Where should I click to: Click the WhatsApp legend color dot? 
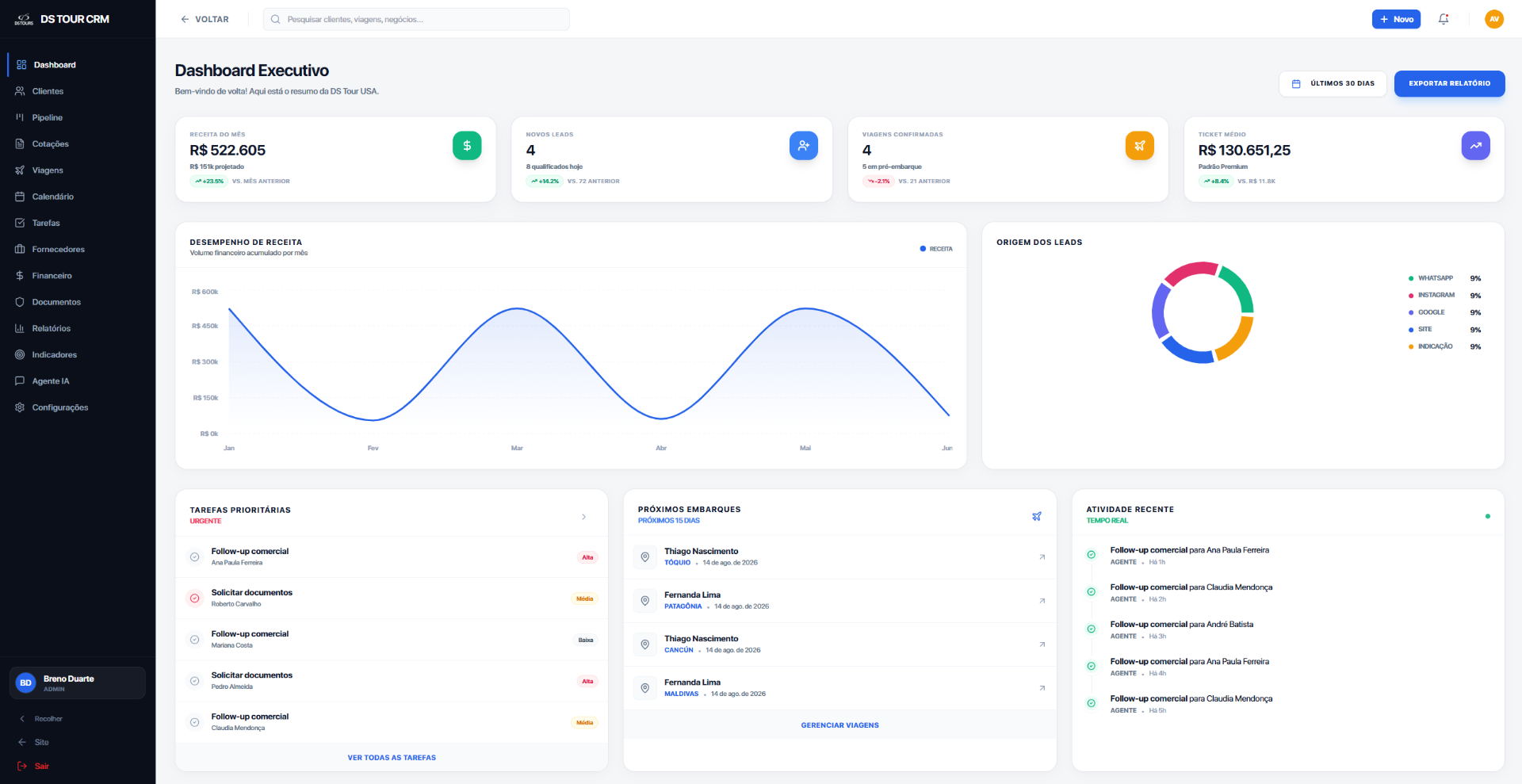pos(1411,278)
